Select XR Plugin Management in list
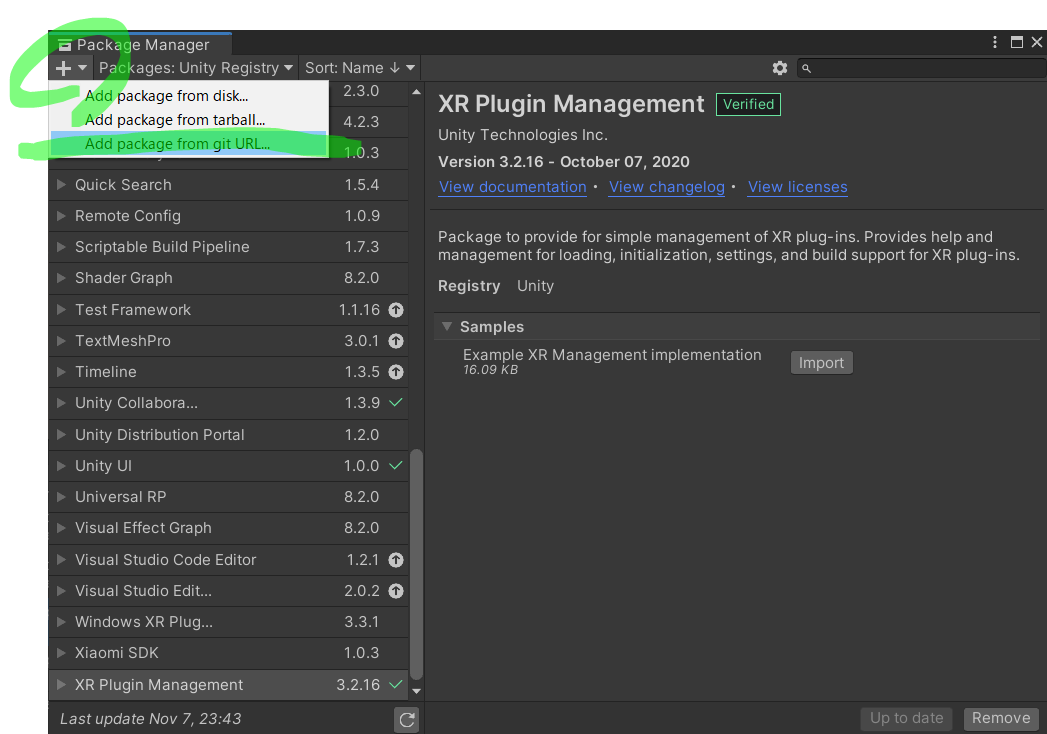Image resolution: width=1047 pixels, height=734 pixels. pyautogui.click(x=228, y=685)
